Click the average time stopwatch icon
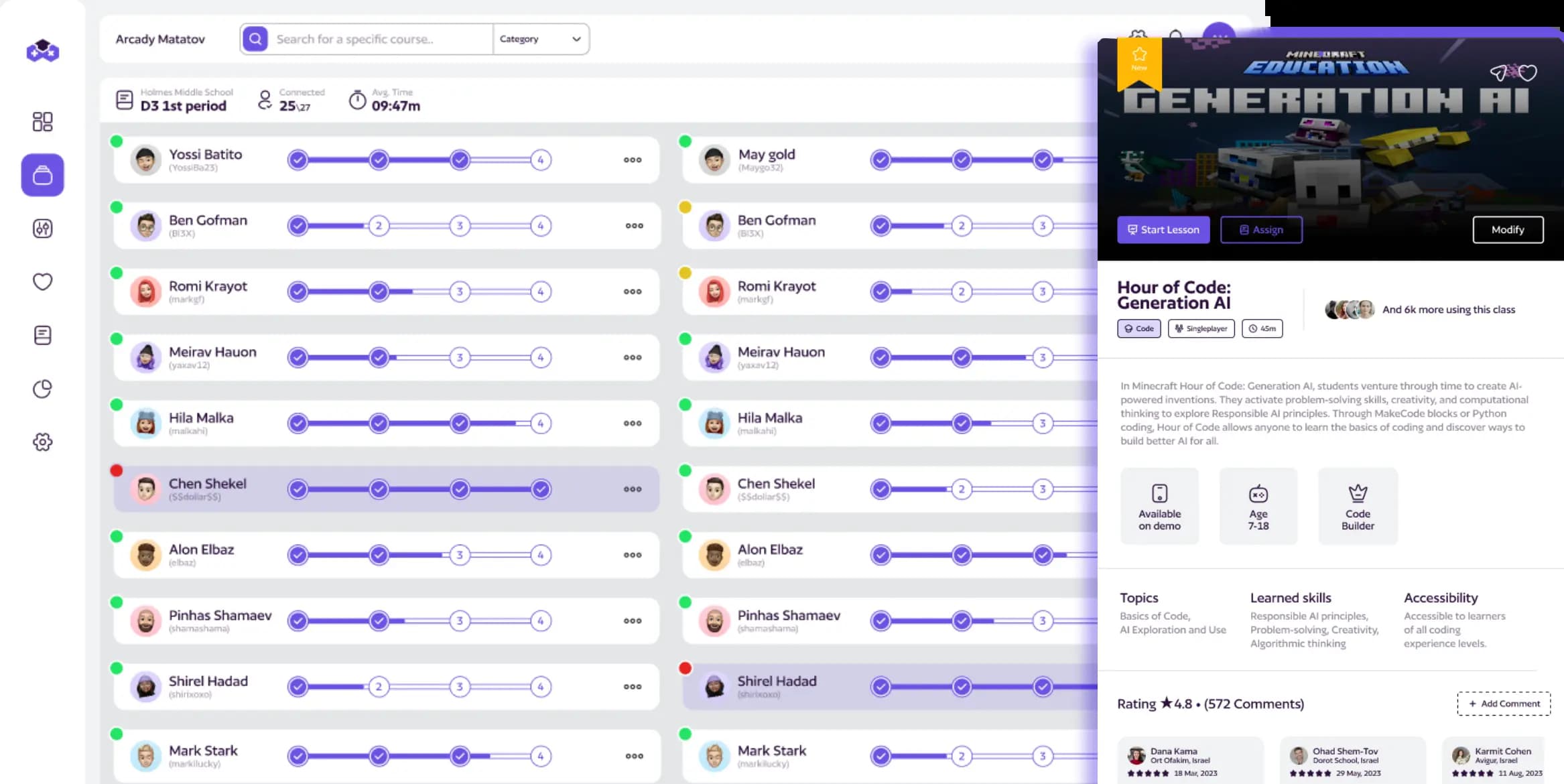Screen dimensions: 1564x784 point(358,100)
